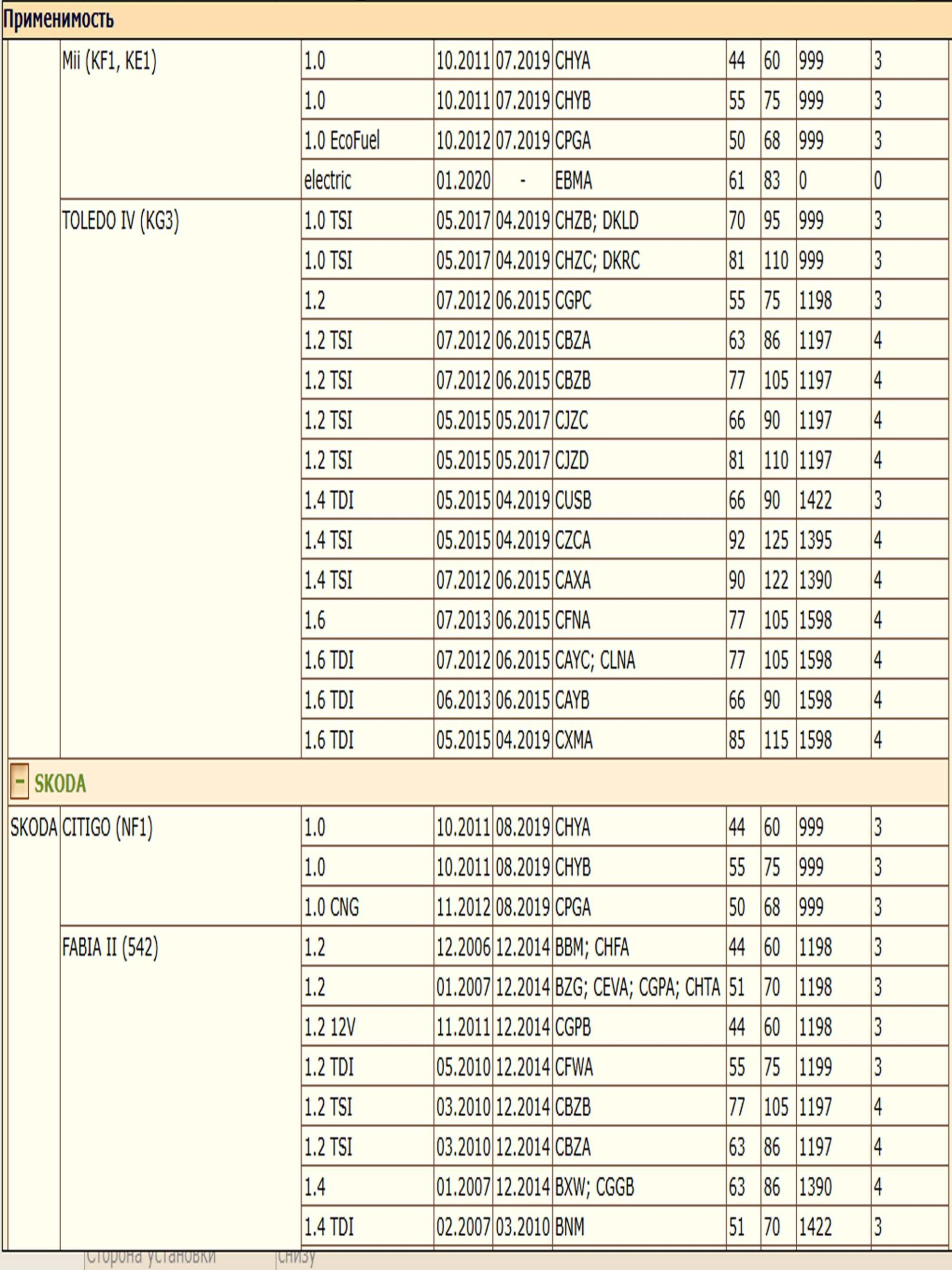Collapse the SKODA section with minus icon
952x1270 pixels.
tap(19, 782)
